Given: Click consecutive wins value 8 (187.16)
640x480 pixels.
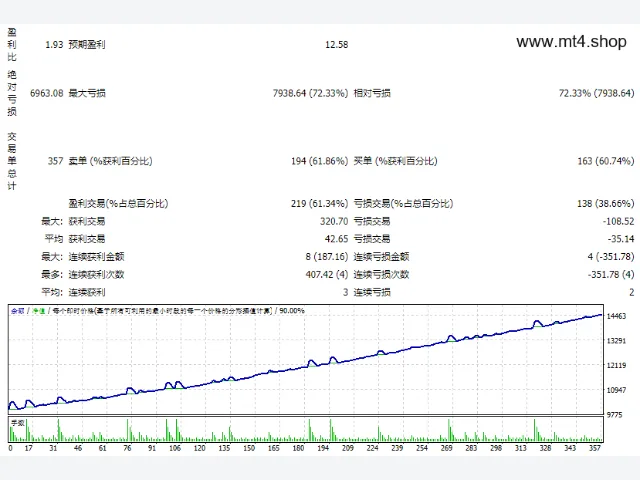Looking at the screenshot, I should pyautogui.click(x=327, y=257).
